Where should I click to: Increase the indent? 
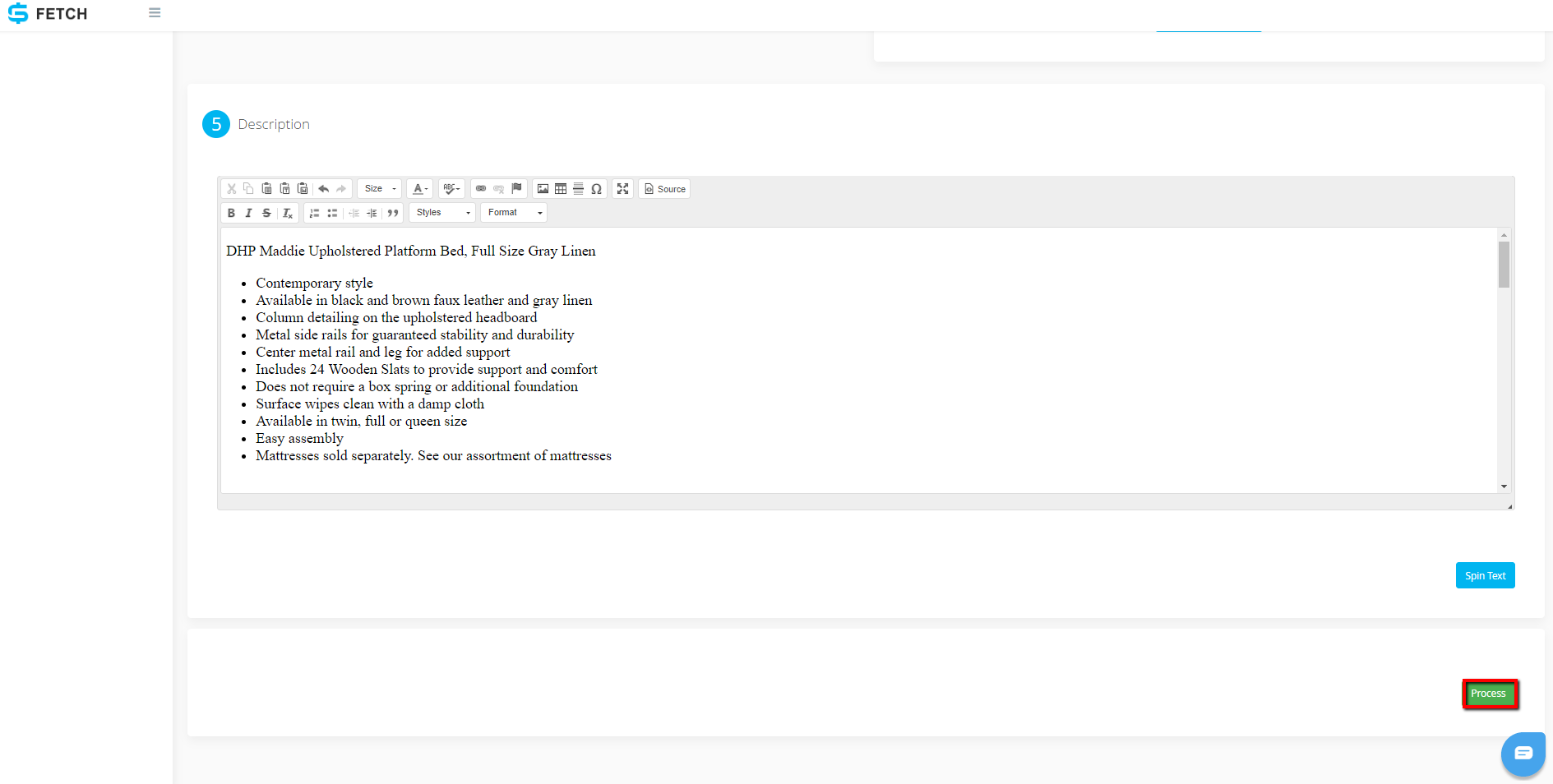(372, 213)
